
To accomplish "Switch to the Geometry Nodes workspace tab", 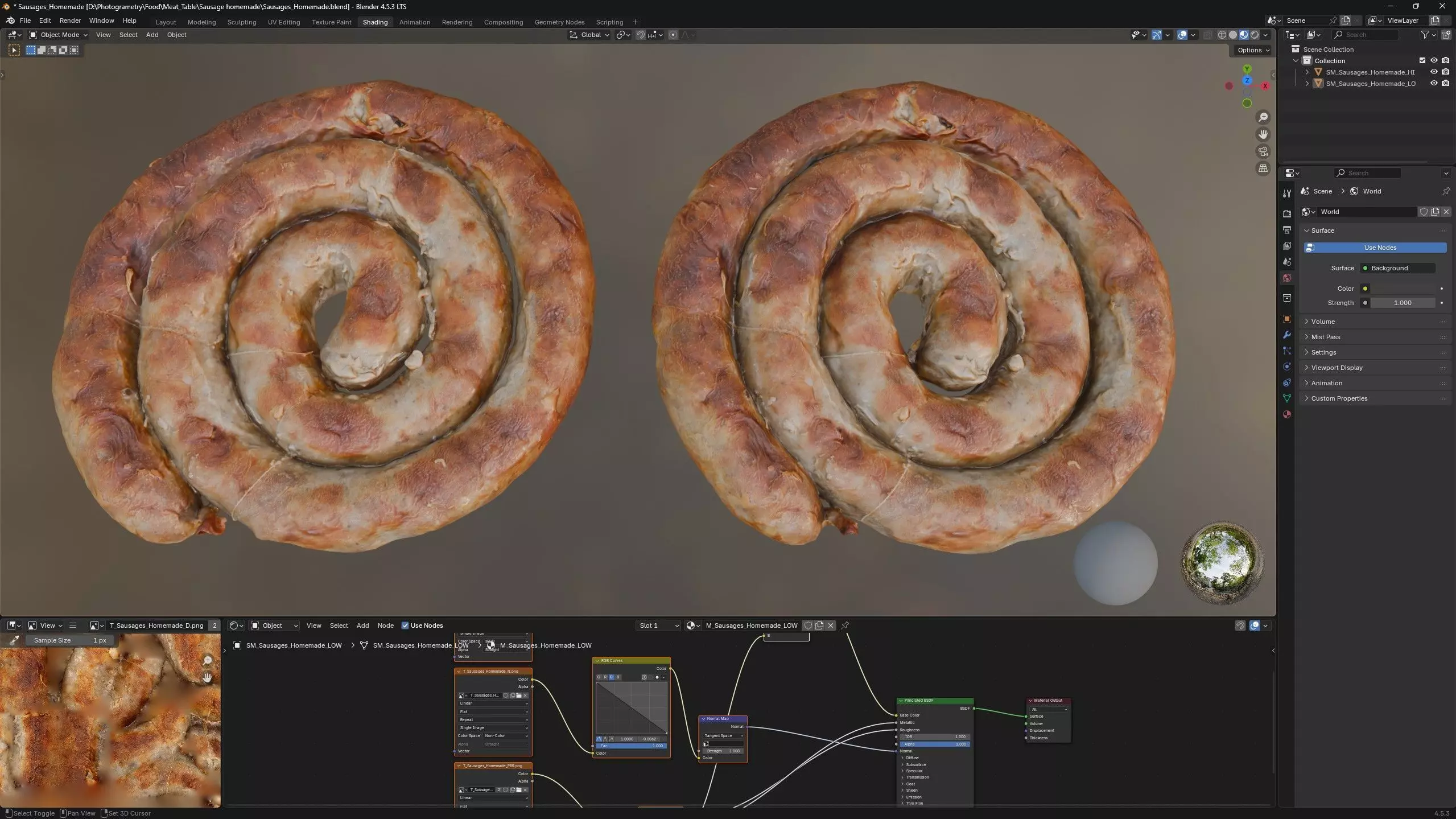I will pyautogui.click(x=559, y=22).
